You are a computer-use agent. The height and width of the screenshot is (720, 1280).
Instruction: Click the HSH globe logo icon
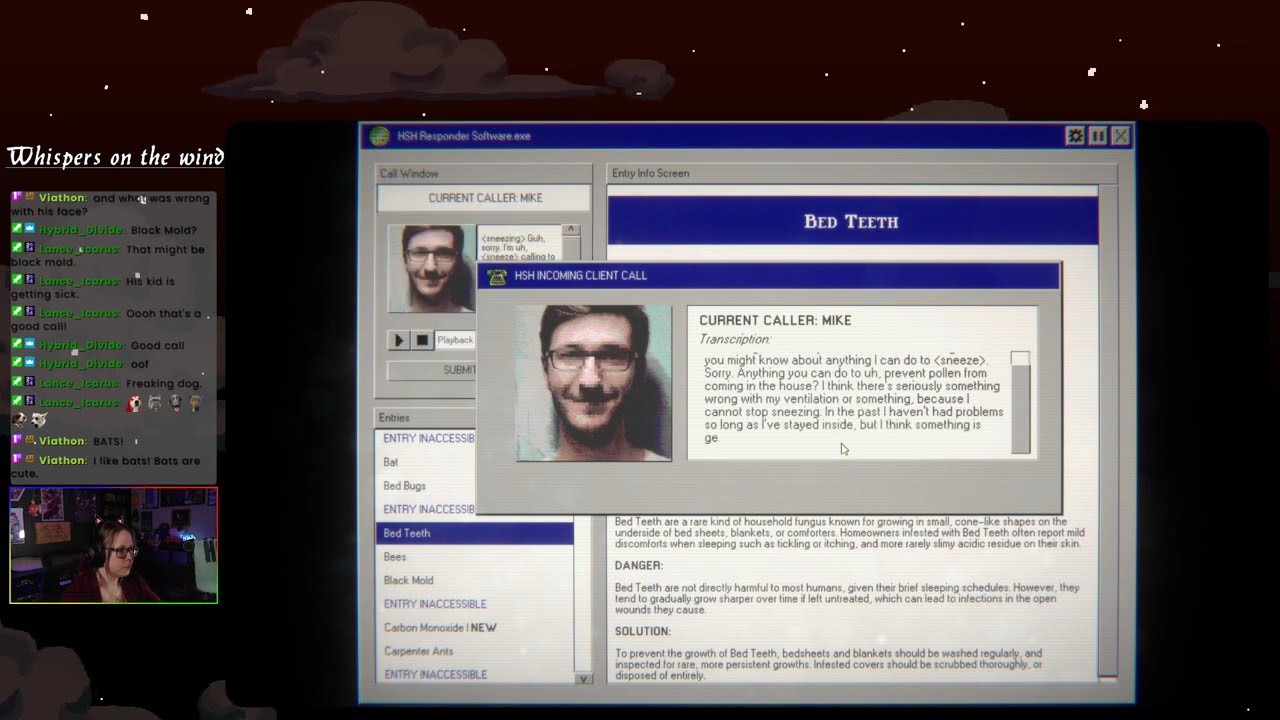[x=379, y=136]
